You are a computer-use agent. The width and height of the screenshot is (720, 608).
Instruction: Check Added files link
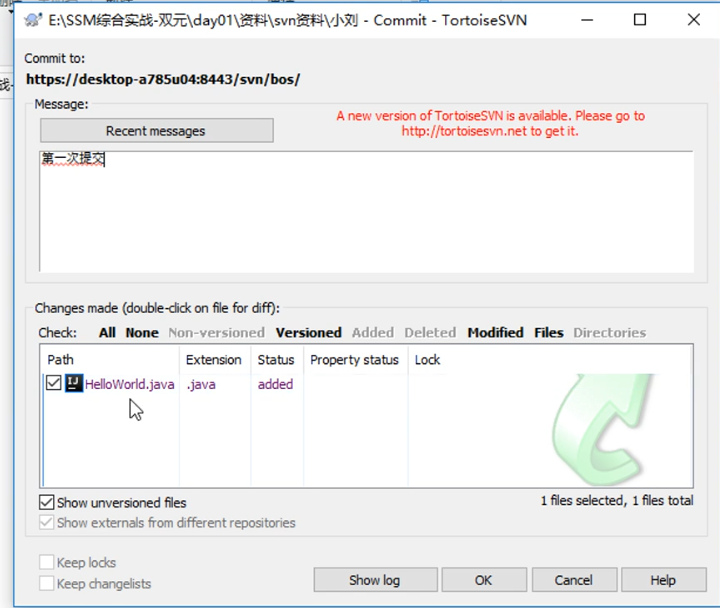click(x=373, y=332)
